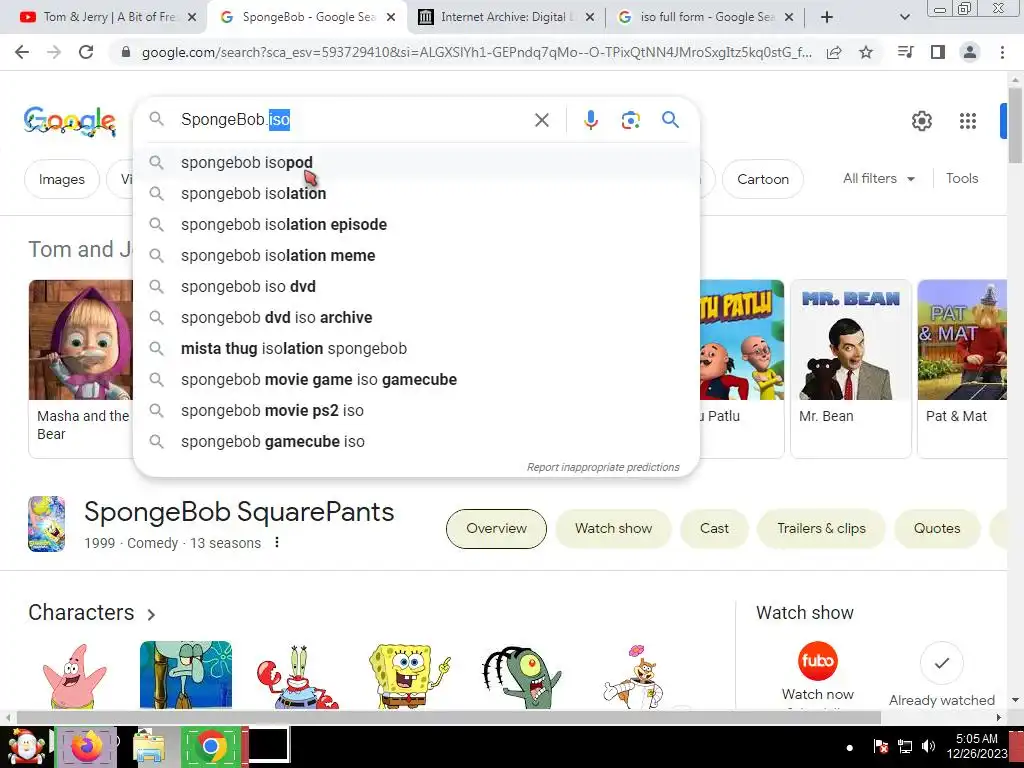Open Google Lens image search icon

pyautogui.click(x=630, y=120)
